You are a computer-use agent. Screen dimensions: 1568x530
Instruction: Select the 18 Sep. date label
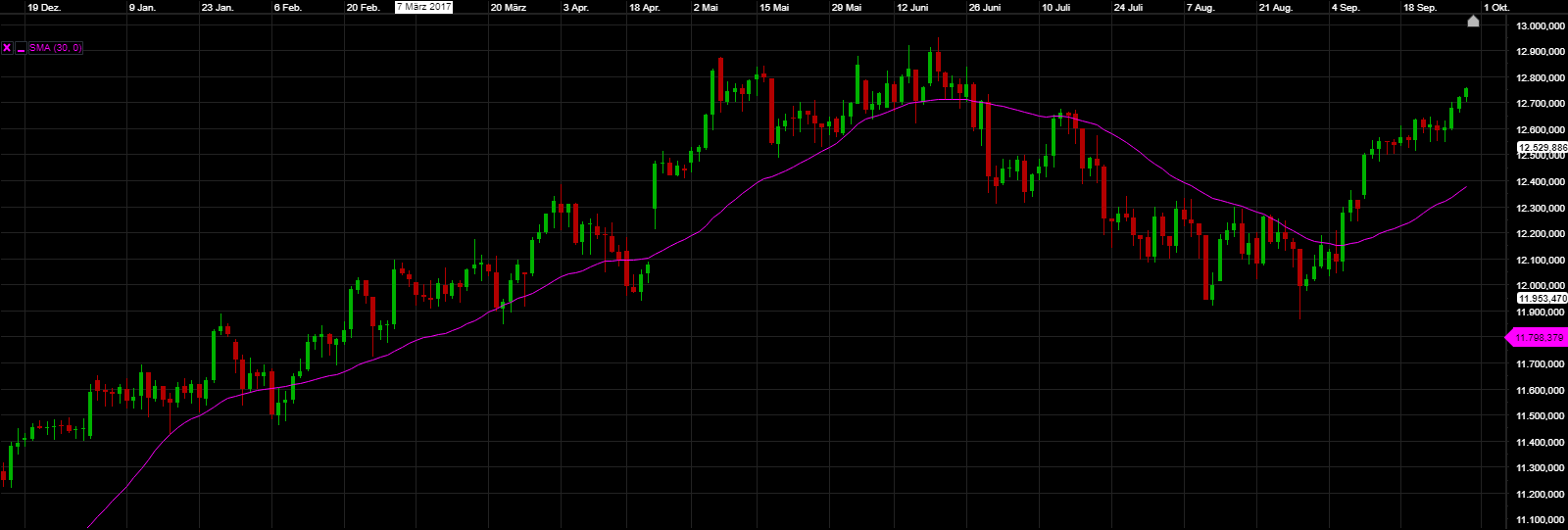(x=1420, y=8)
